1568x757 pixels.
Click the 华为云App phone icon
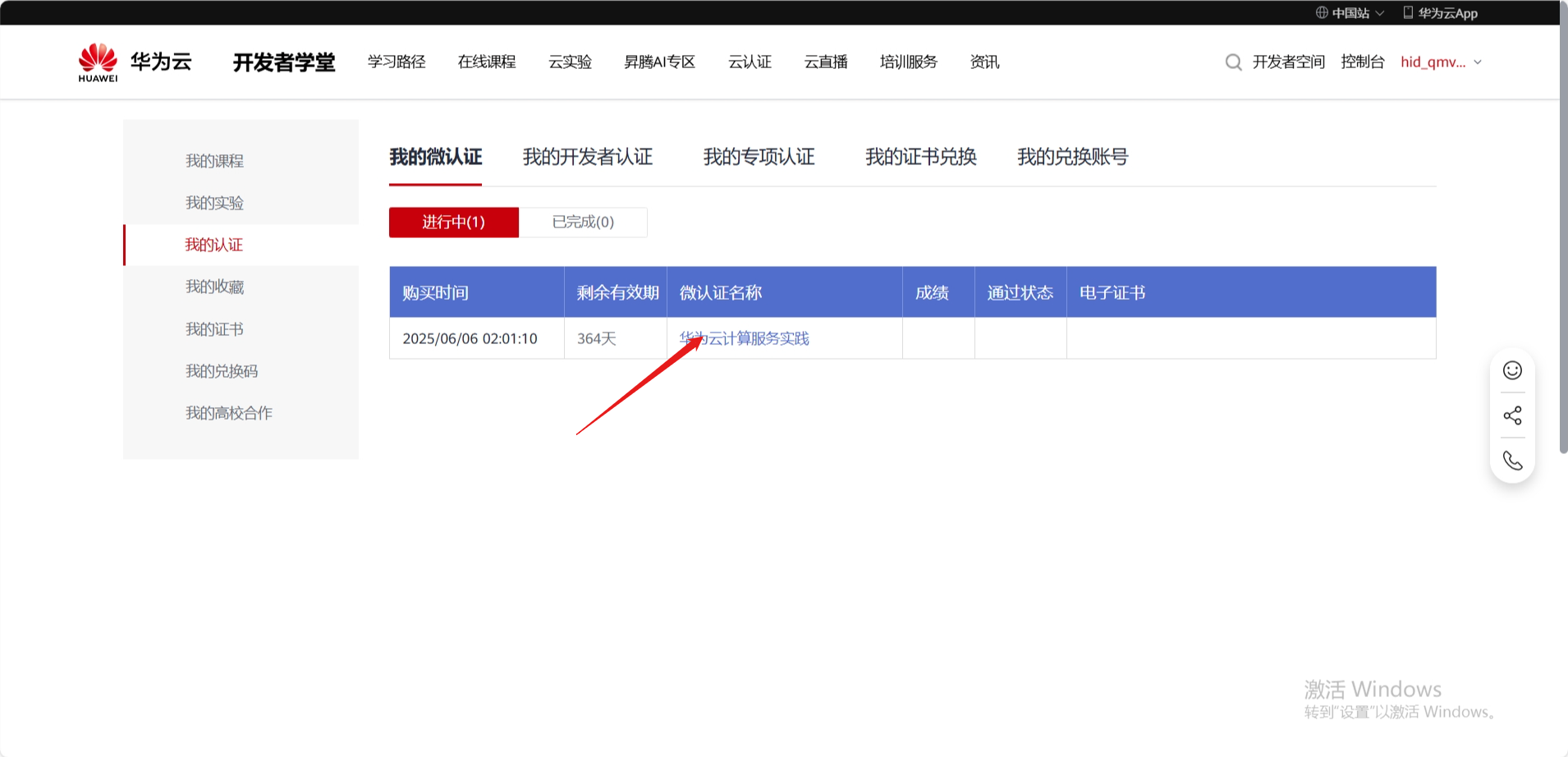[x=1408, y=12]
